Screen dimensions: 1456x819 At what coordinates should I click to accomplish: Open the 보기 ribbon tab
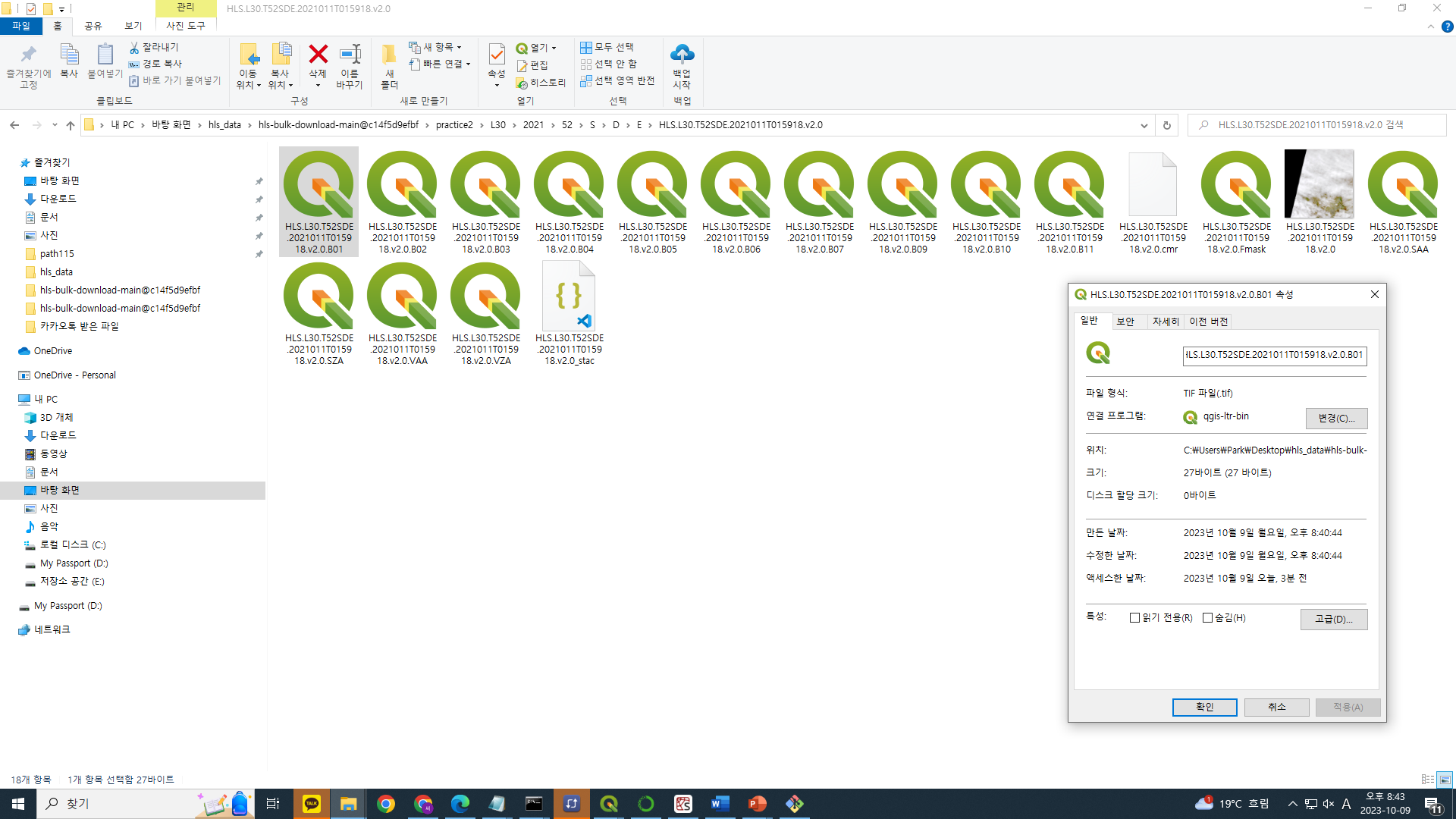pyautogui.click(x=133, y=26)
